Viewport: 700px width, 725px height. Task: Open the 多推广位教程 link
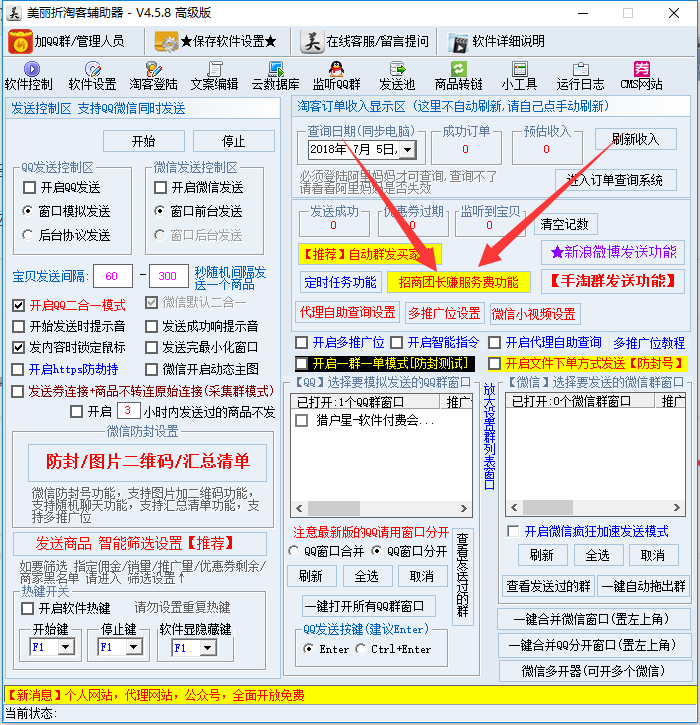[649, 343]
